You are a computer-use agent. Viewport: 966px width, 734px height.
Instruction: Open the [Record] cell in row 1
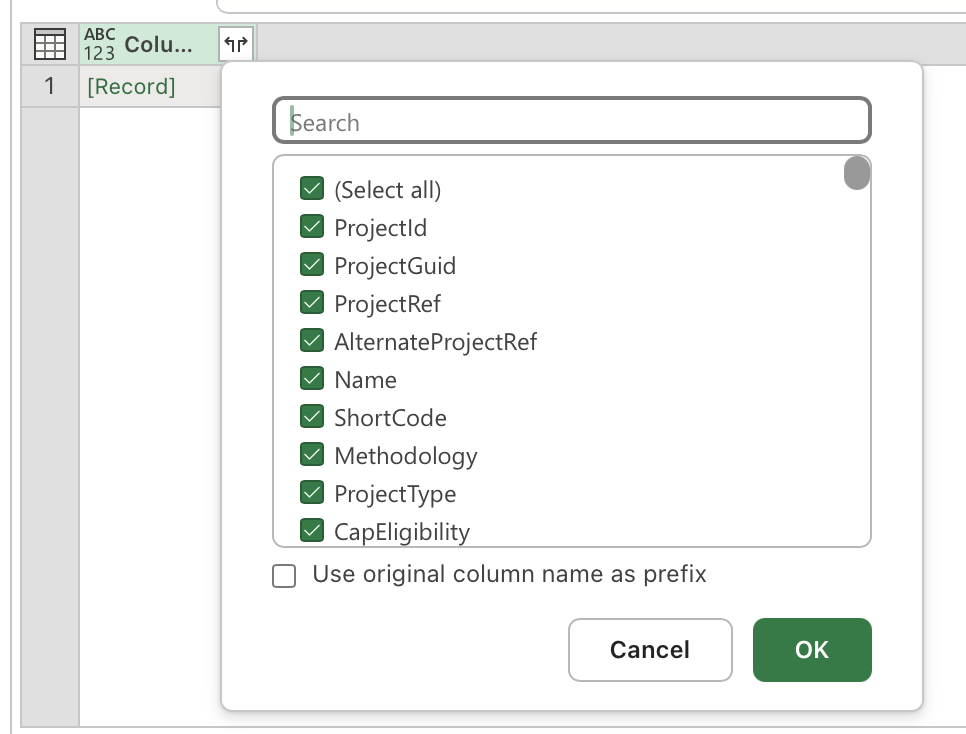pyautogui.click(x=131, y=86)
